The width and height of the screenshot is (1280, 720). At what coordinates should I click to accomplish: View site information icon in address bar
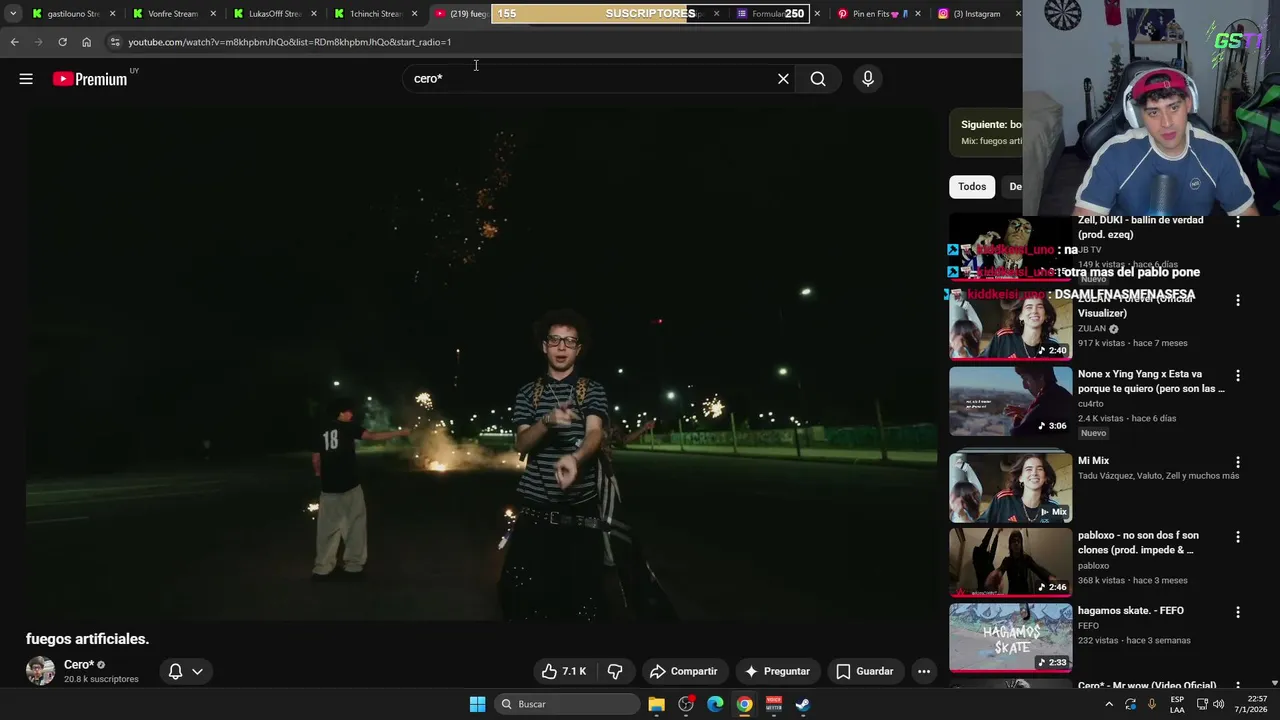[115, 42]
